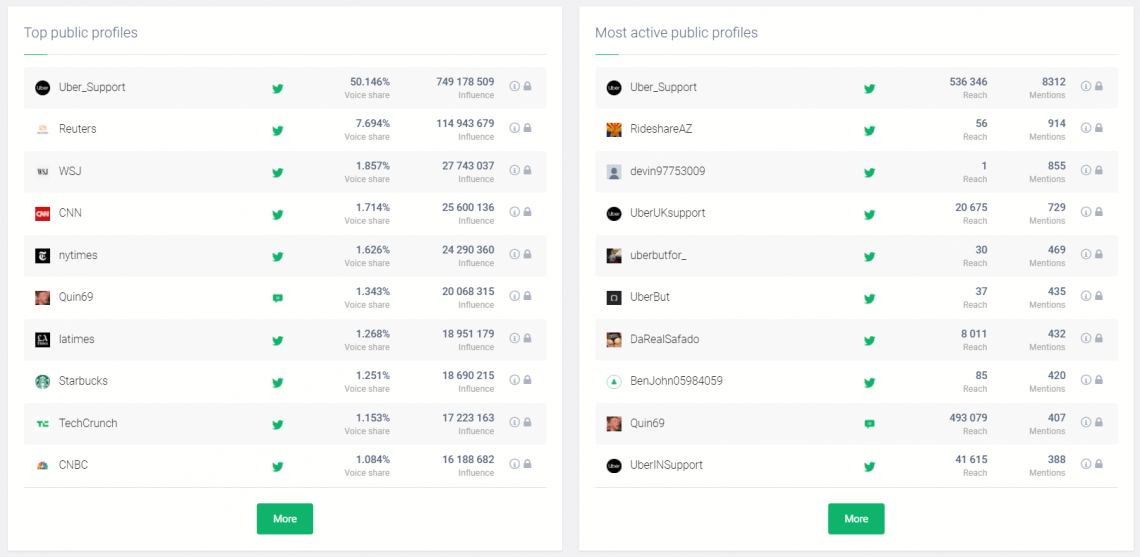Click the Twitter icon in DaRealSafado row
Viewport: 1140px width, 557px height.
(x=869, y=340)
